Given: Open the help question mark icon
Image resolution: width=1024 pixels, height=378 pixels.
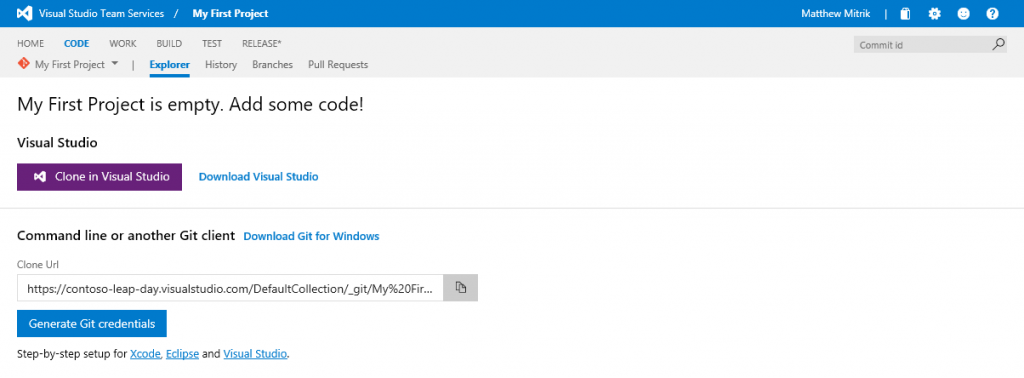Looking at the screenshot, I should pos(993,14).
